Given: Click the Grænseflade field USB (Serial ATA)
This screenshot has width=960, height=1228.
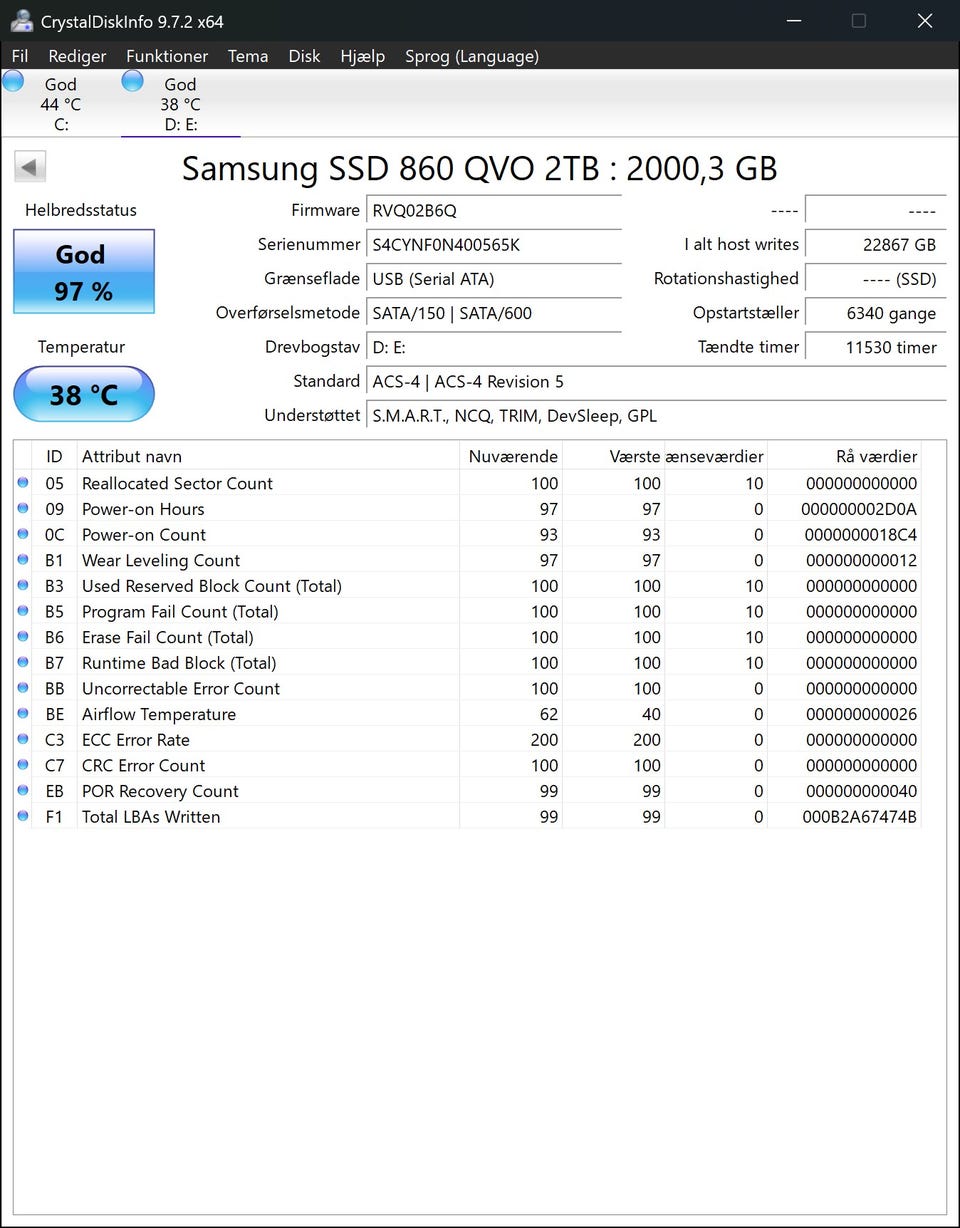Looking at the screenshot, I should (494, 279).
